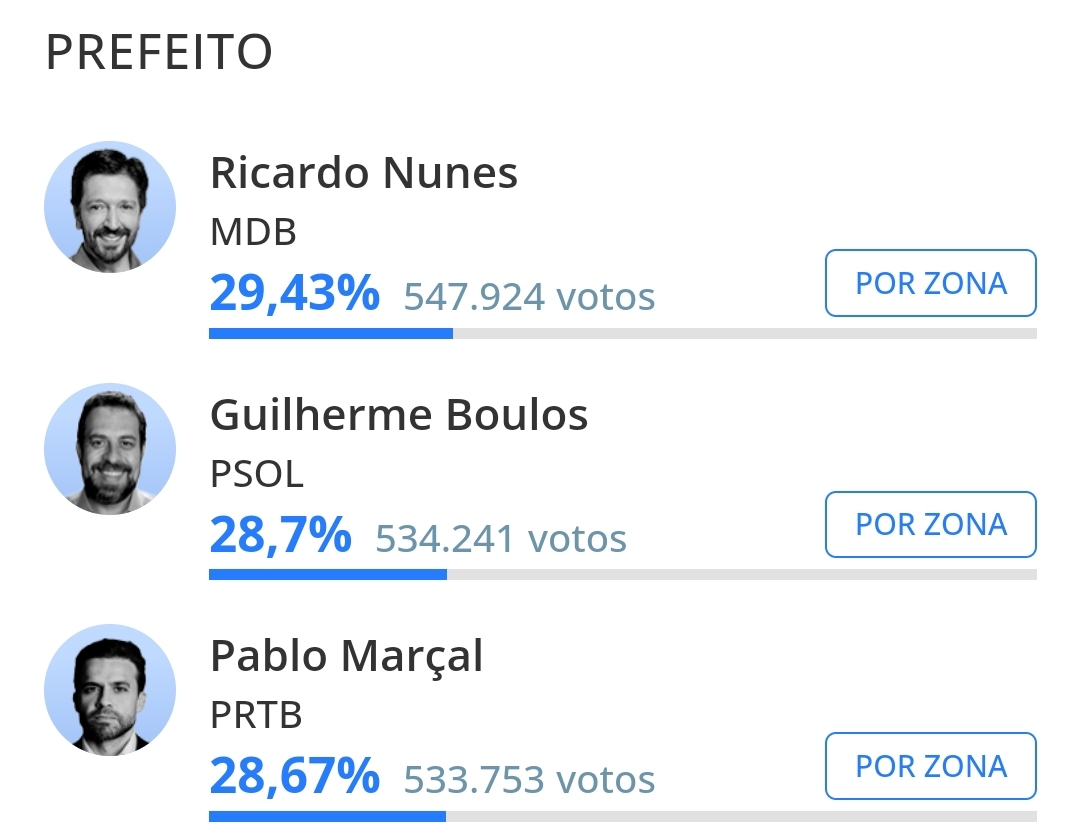Screen dimensions: 1080x837
Task: Click the 533.753 votos count
Action: tap(529, 780)
